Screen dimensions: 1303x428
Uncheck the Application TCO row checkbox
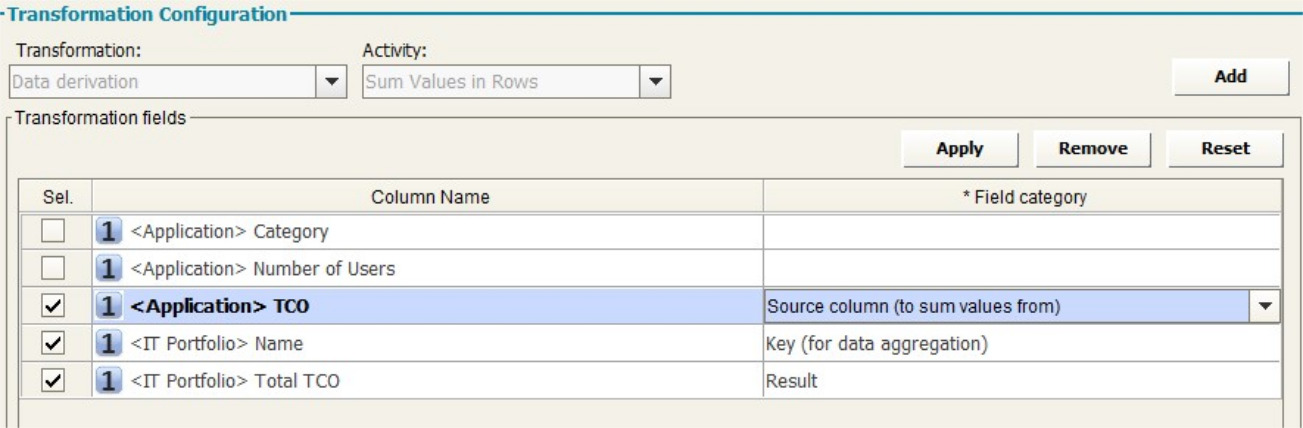[x=55, y=307]
